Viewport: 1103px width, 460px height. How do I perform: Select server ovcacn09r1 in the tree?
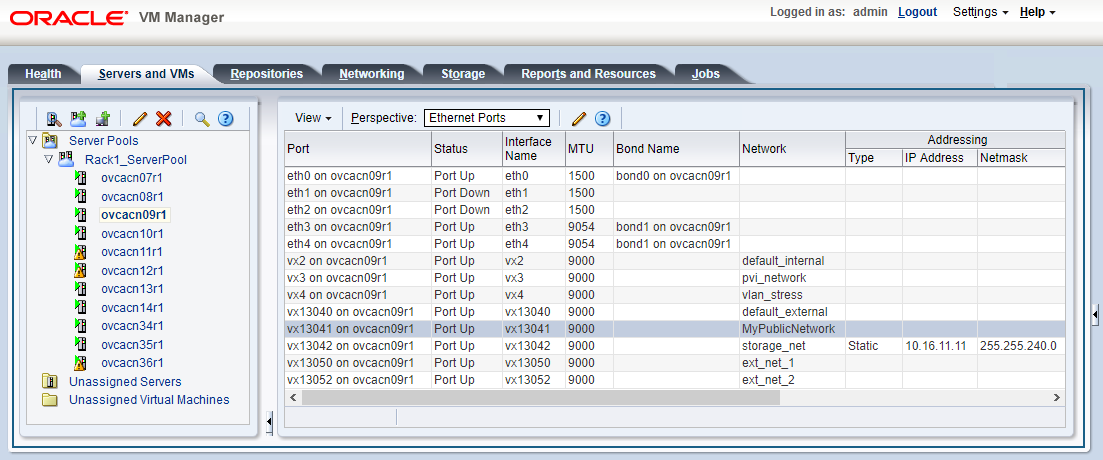point(135,215)
